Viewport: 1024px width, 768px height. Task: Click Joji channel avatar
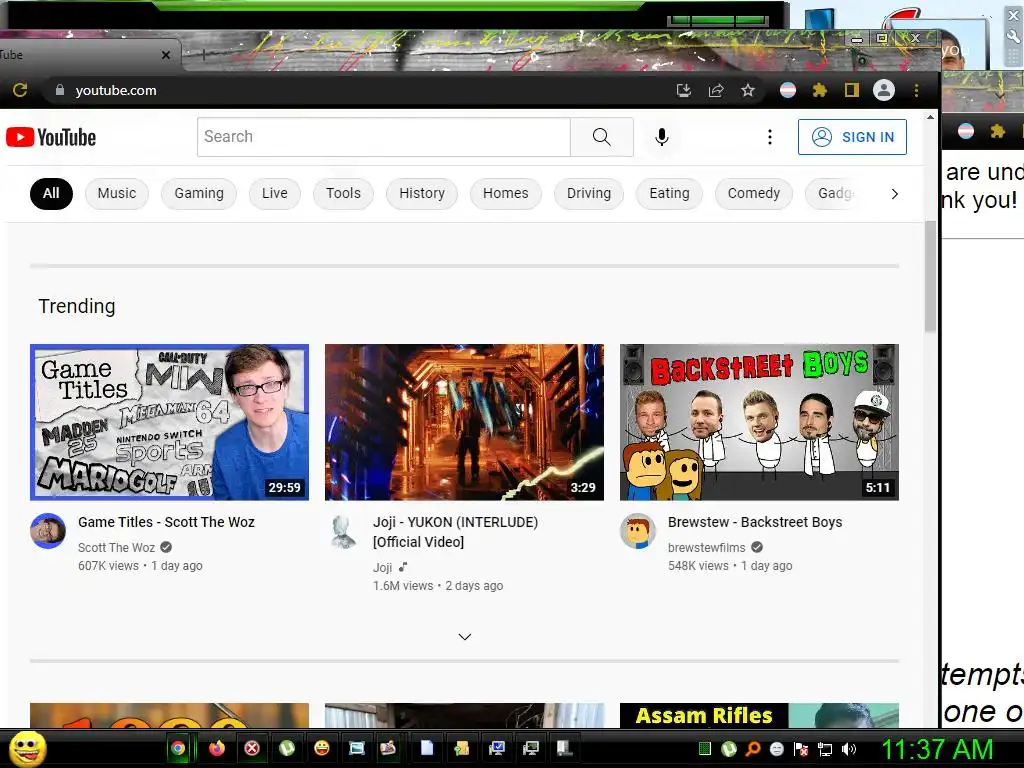(343, 531)
